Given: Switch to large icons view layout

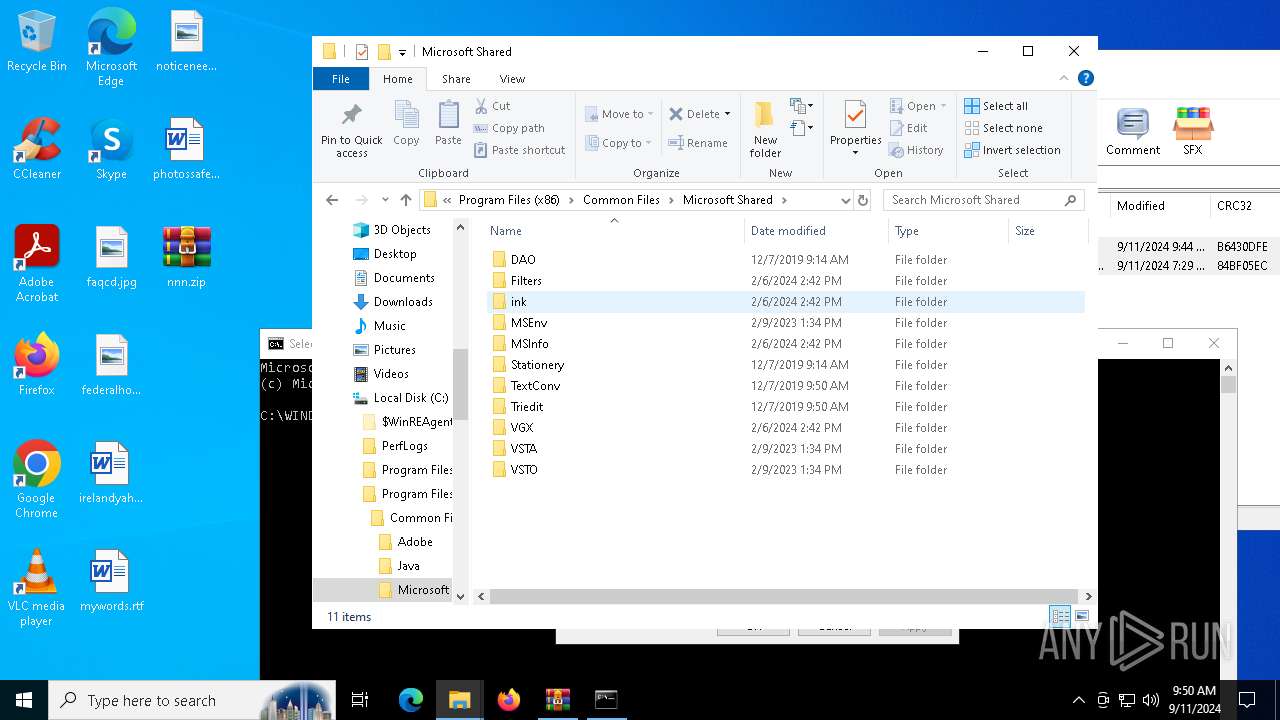Looking at the screenshot, I should (1081, 617).
